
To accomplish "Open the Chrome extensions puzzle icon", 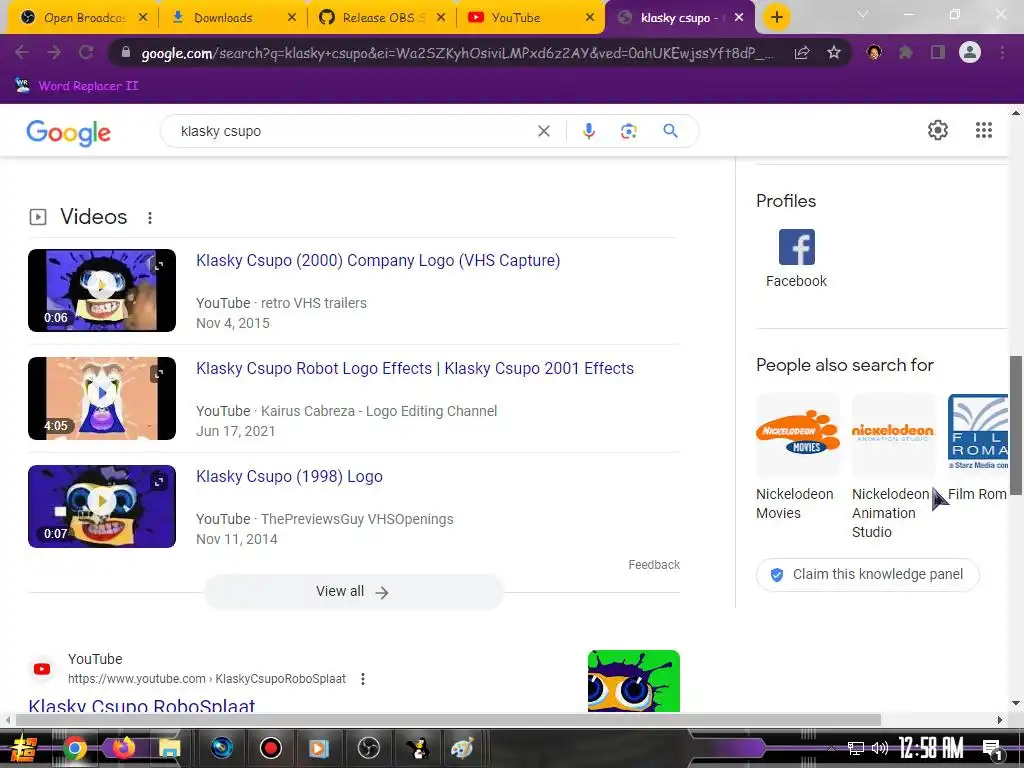I will (906, 52).
